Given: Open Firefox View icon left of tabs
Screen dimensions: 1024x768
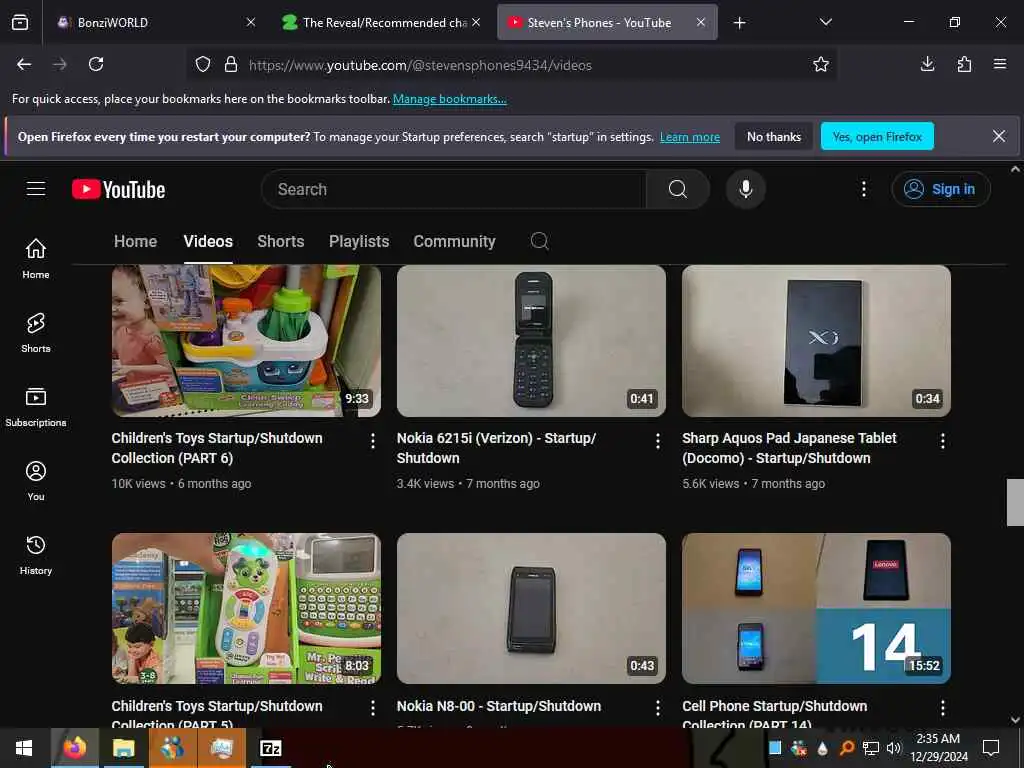Looking at the screenshot, I should click(x=20, y=22).
